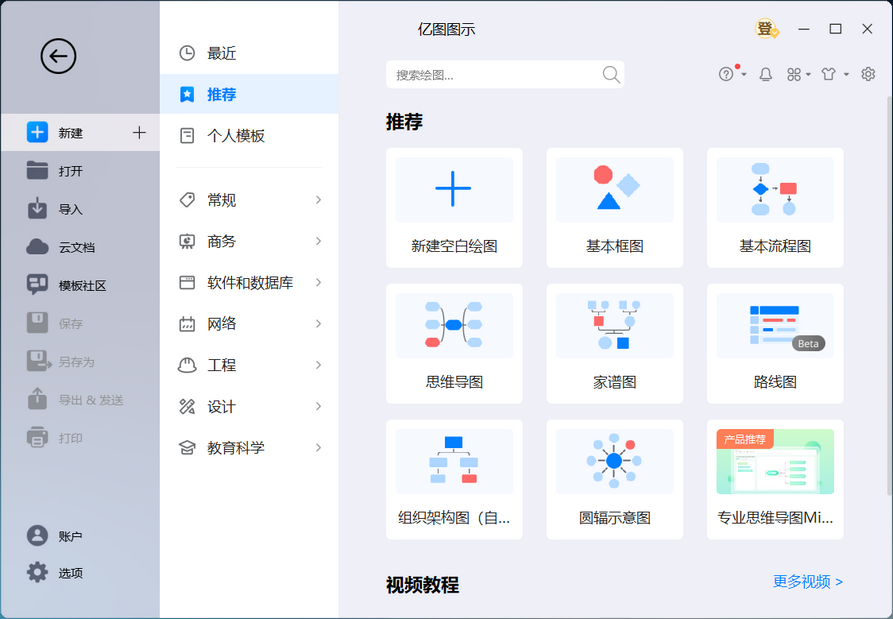This screenshot has width=893, height=619.
Task: Expand the 商务 category chevron
Action: (x=318, y=241)
